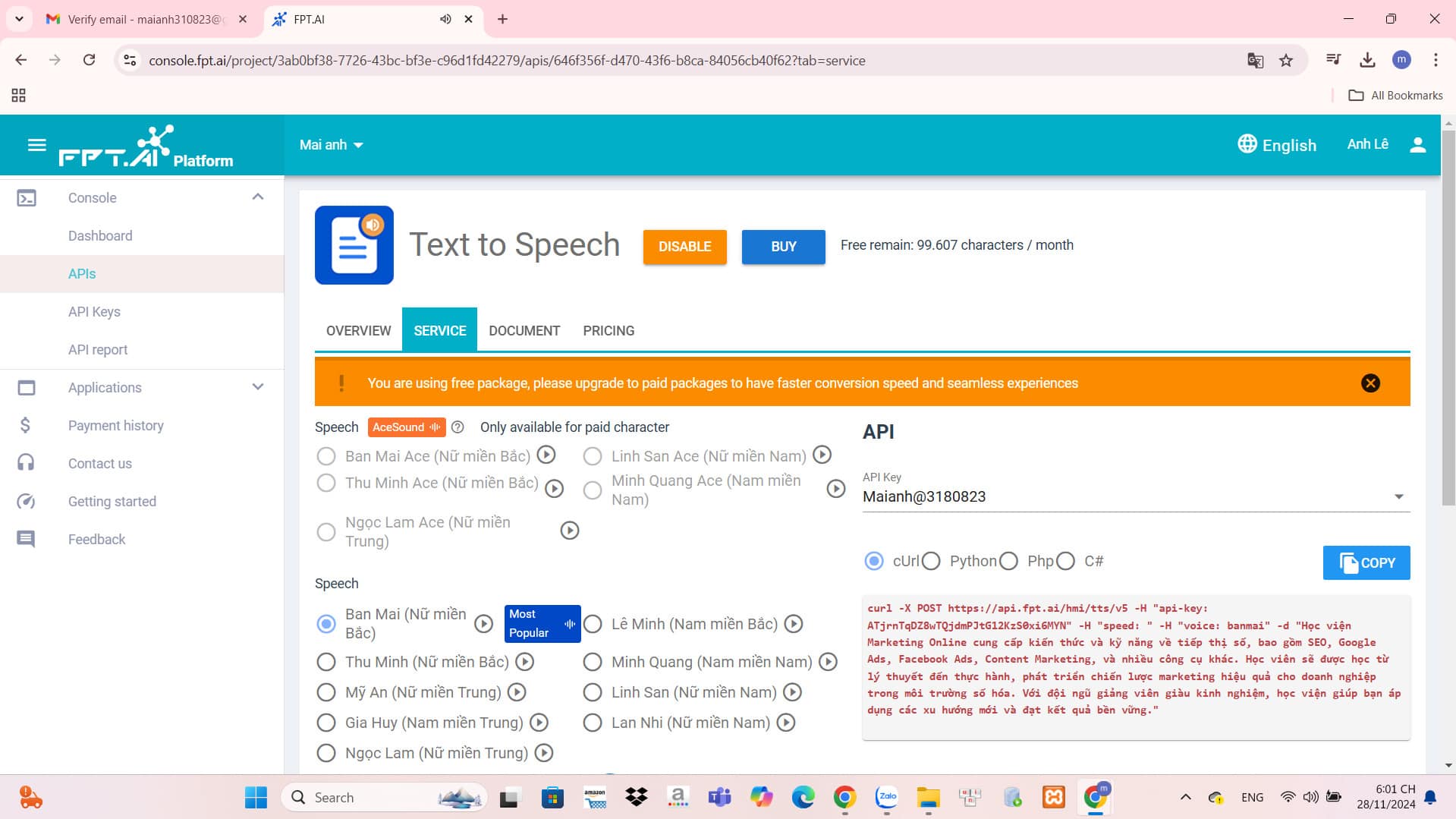Choose Python code format radio button
This screenshot has width=1456, height=819.
(931, 561)
